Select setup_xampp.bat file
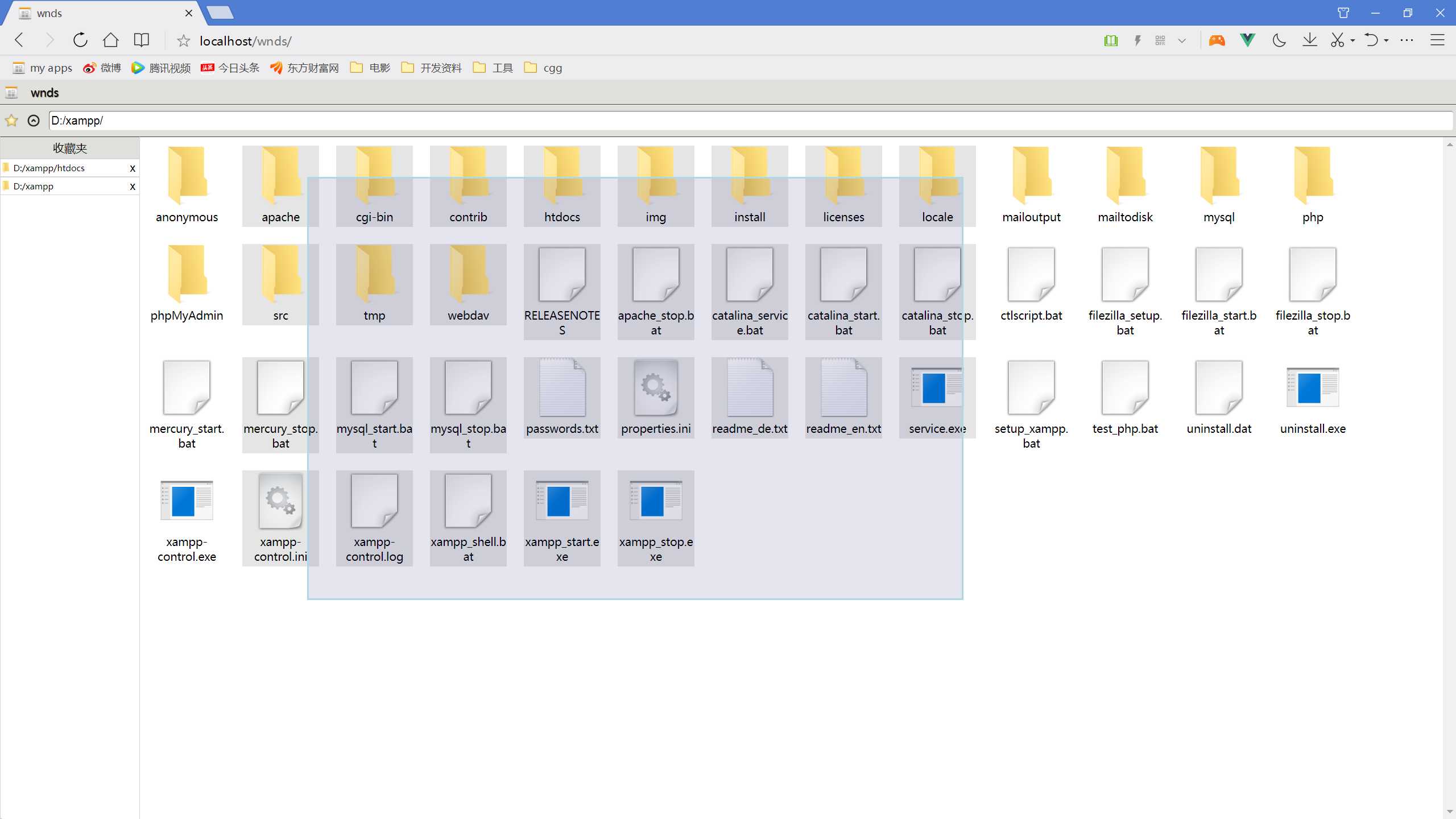 coord(1031,405)
